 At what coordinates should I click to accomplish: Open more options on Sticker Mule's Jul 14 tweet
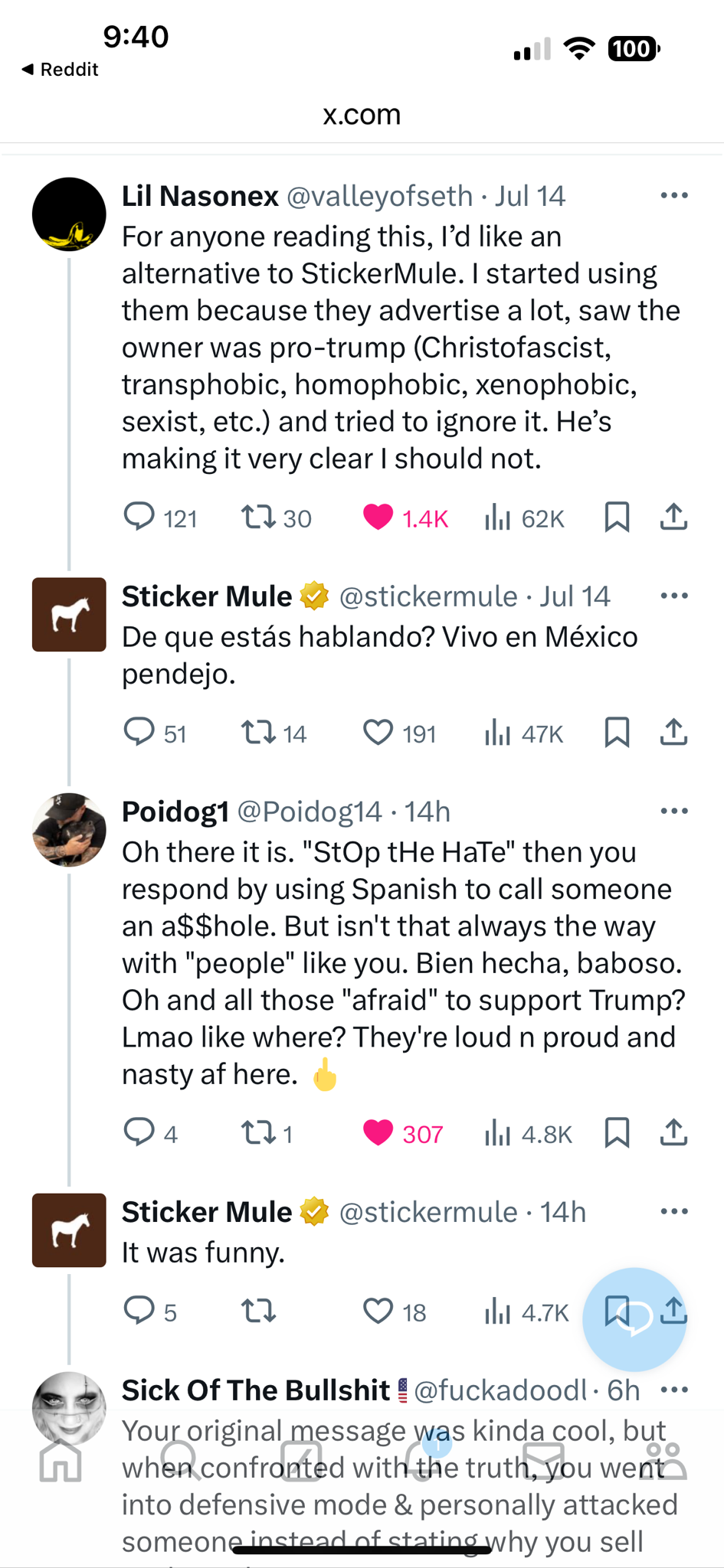point(673,596)
